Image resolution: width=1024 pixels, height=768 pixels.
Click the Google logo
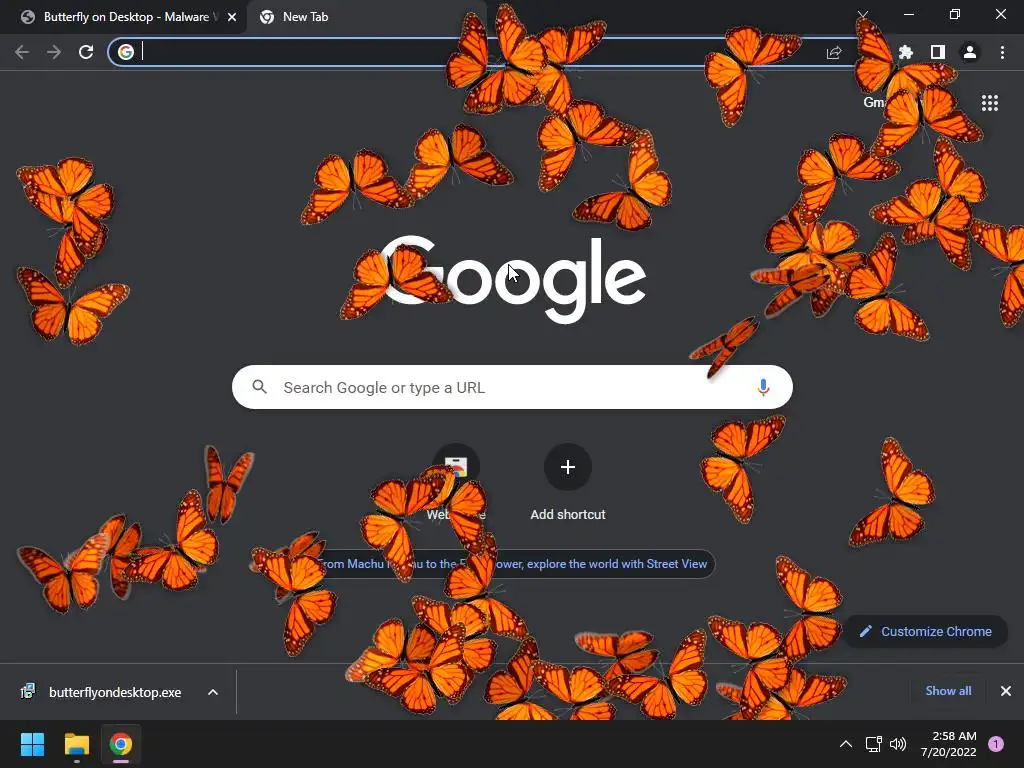514,280
